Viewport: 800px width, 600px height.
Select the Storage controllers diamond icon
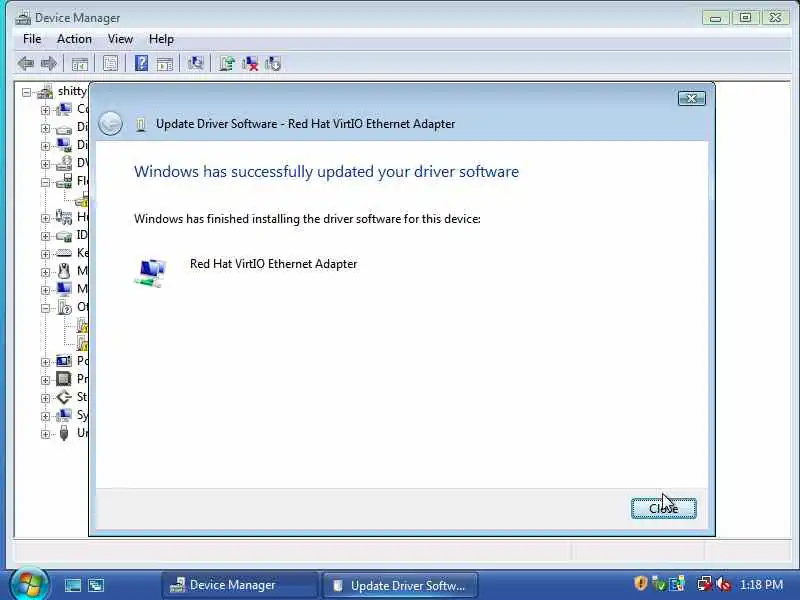(64, 397)
